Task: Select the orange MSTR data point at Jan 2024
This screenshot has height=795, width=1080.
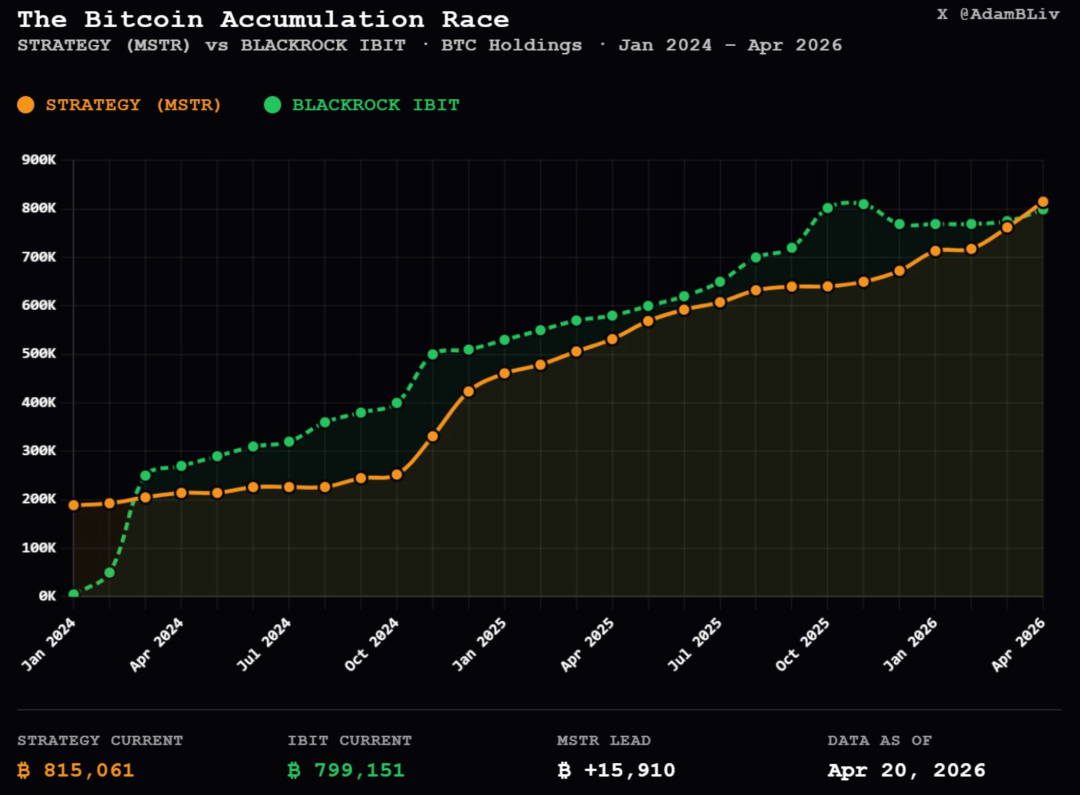Action: point(74,505)
